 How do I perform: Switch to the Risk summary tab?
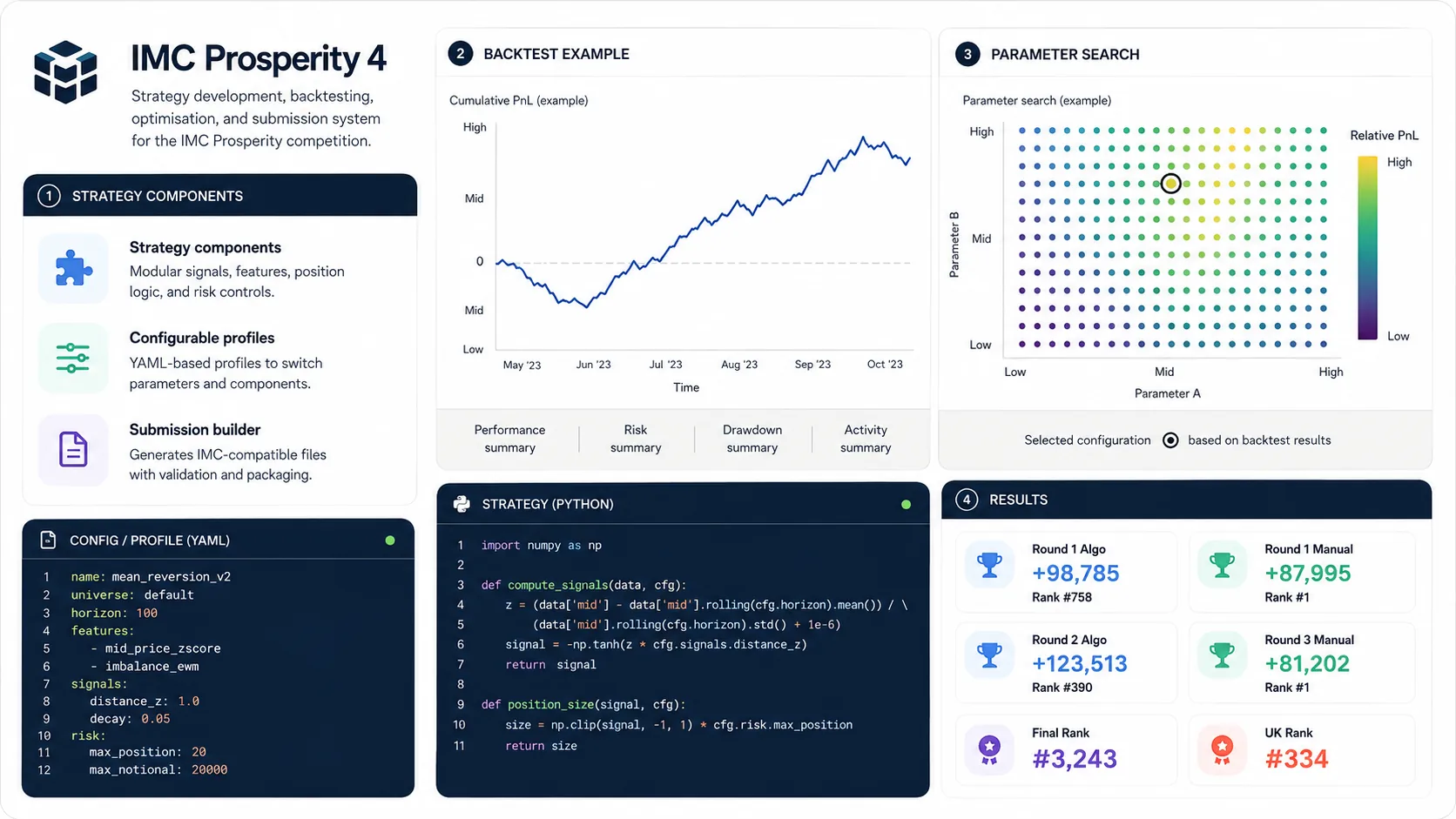(x=636, y=439)
